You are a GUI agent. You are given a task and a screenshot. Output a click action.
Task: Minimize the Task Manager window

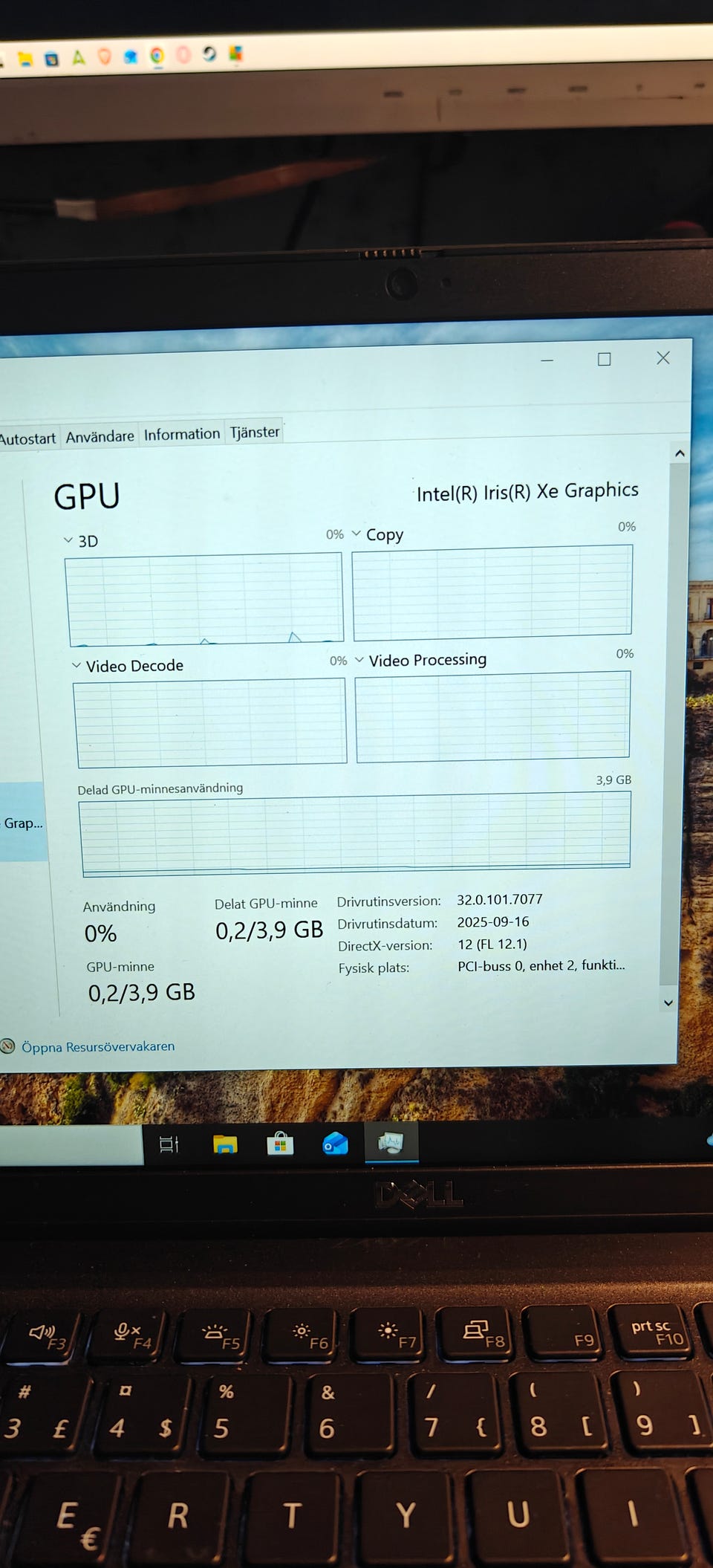pyautogui.click(x=547, y=360)
